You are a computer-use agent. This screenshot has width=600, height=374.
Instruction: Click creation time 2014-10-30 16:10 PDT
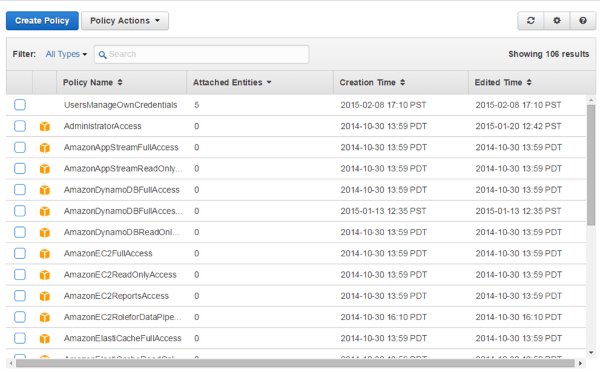coord(384,317)
